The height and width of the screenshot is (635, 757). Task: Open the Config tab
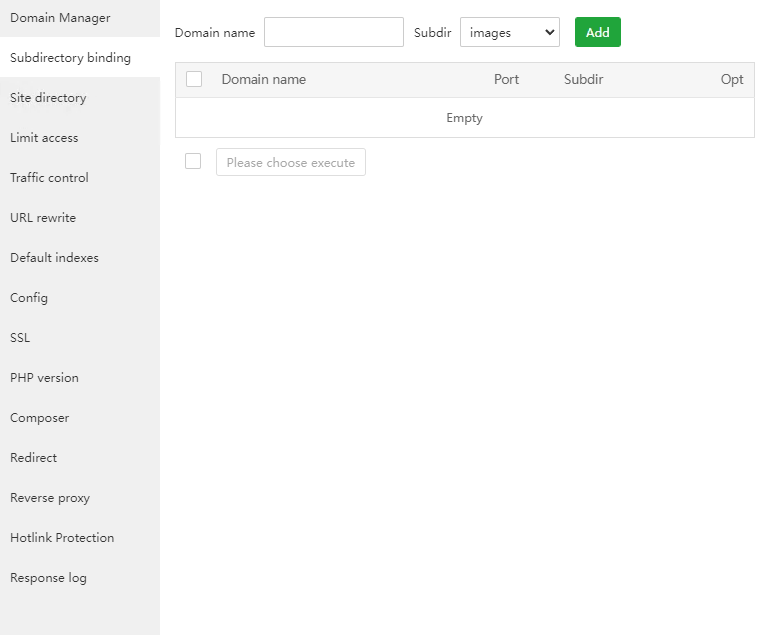[29, 298]
